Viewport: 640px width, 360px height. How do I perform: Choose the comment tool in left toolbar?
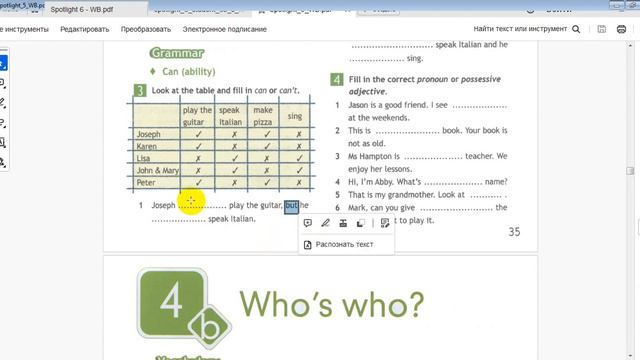coord(2,83)
